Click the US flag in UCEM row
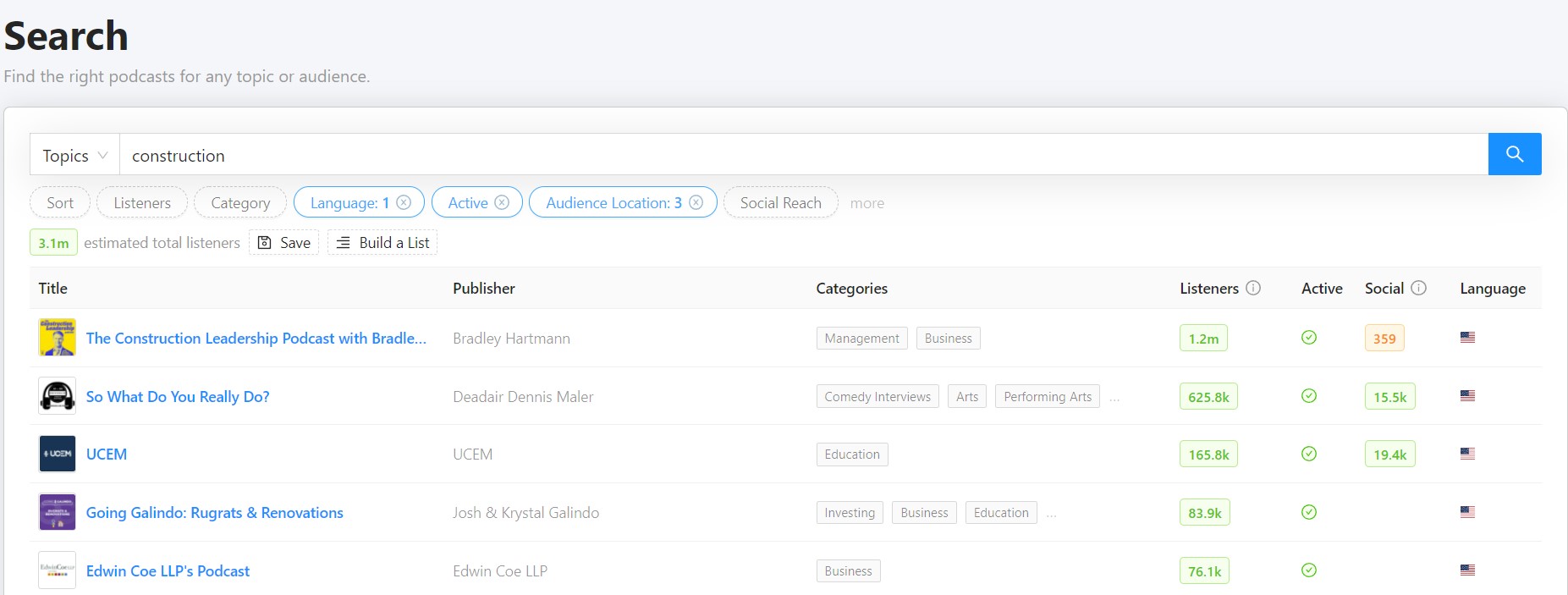This screenshot has width=1568, height=595. tap(1467, 454)
